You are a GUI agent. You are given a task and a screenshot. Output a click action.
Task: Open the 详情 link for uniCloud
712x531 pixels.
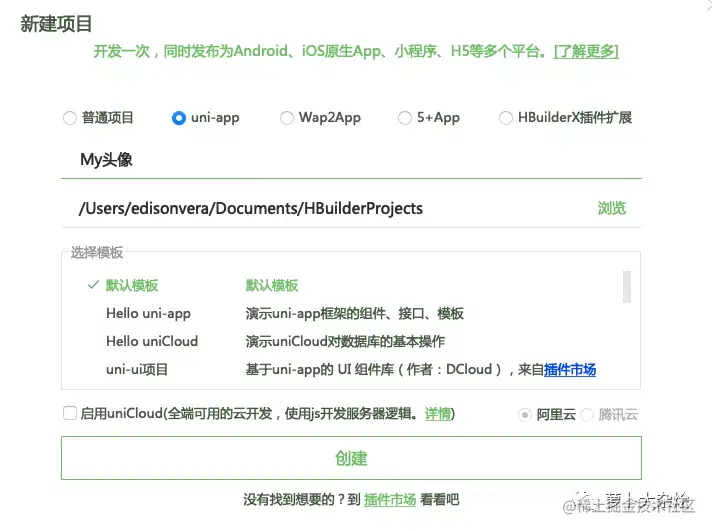click(x=438, y=414)
